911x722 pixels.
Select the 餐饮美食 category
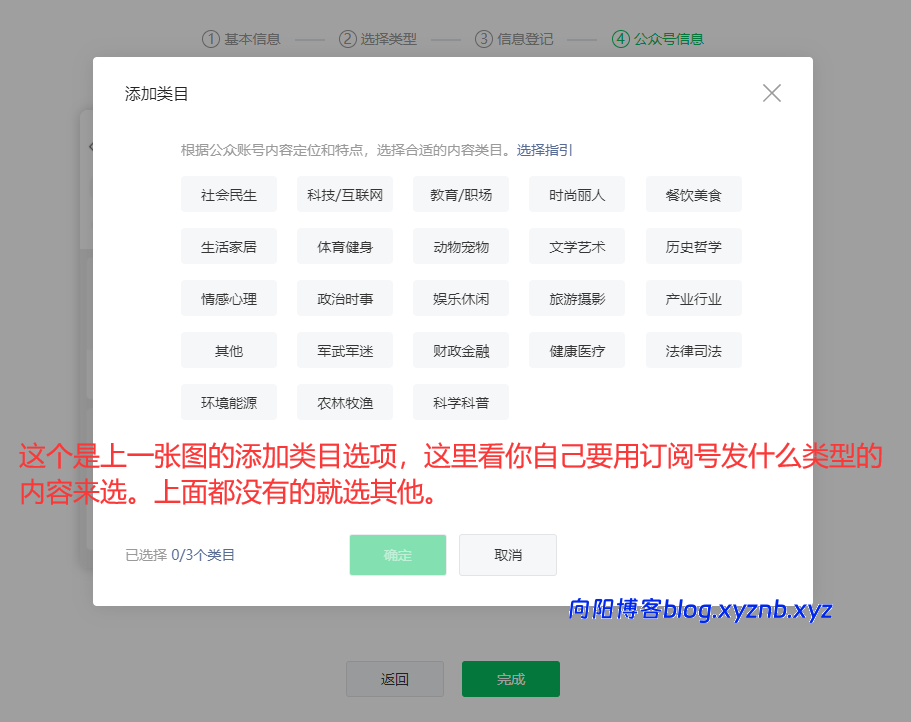coord(693,194)
